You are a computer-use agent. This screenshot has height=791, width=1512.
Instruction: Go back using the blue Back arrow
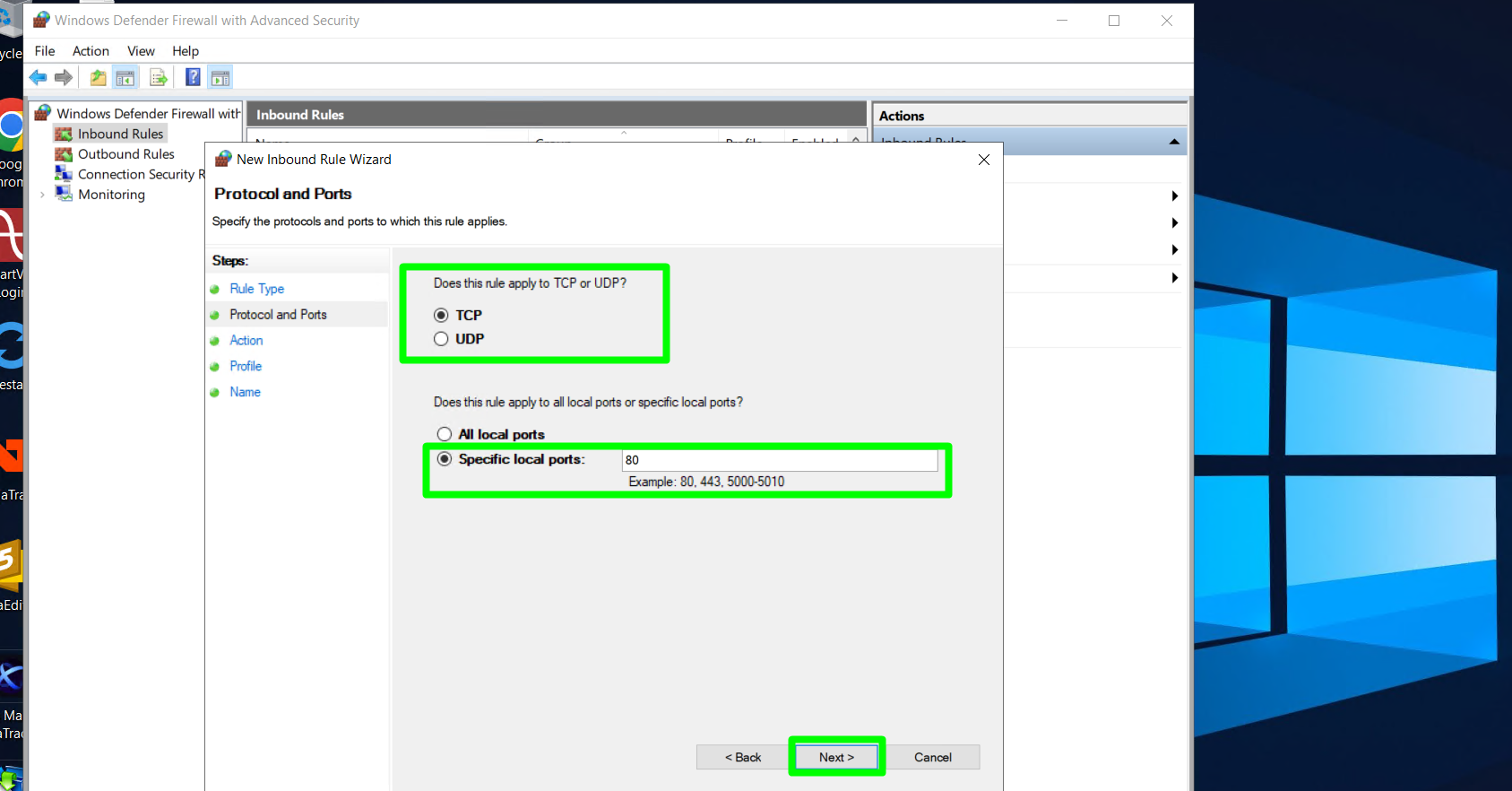[38, 77]
